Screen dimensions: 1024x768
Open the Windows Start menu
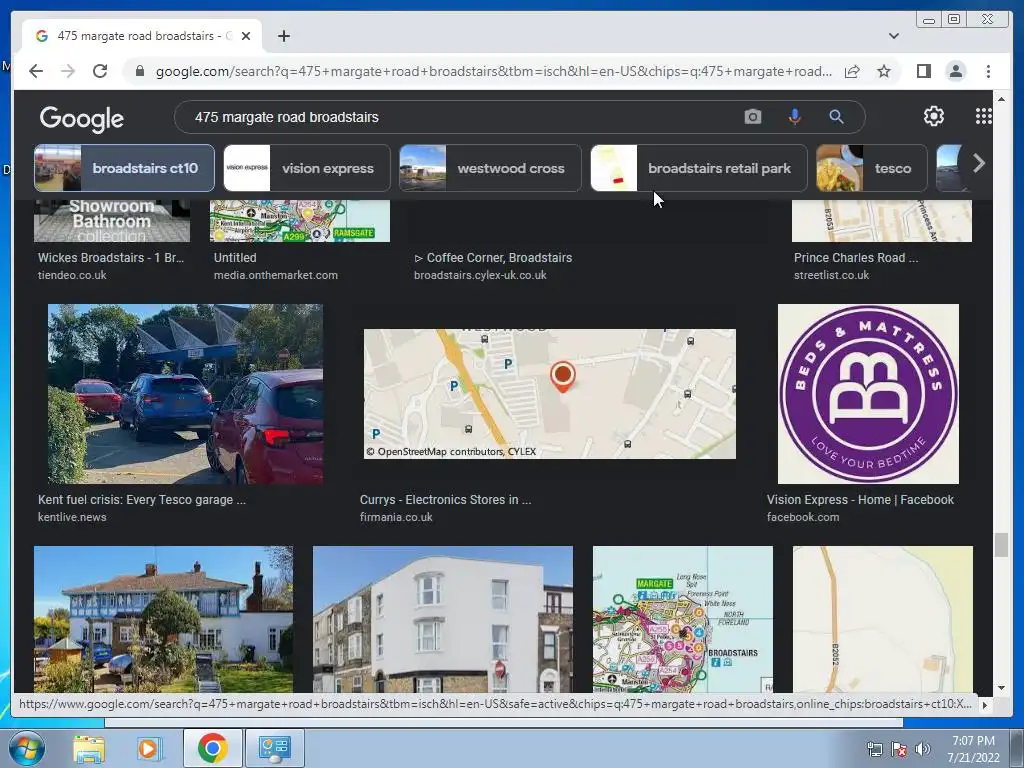[x=26, y=748]
